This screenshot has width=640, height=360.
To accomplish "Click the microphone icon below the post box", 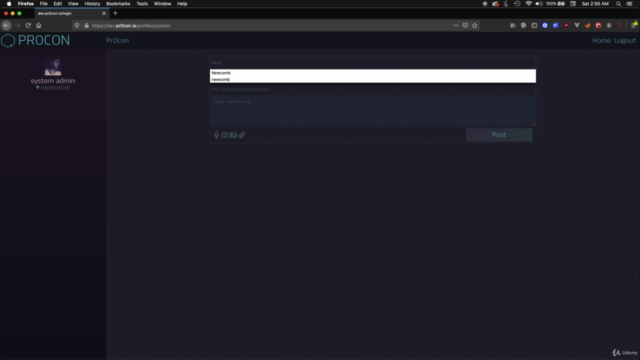I will coord(216,135).
